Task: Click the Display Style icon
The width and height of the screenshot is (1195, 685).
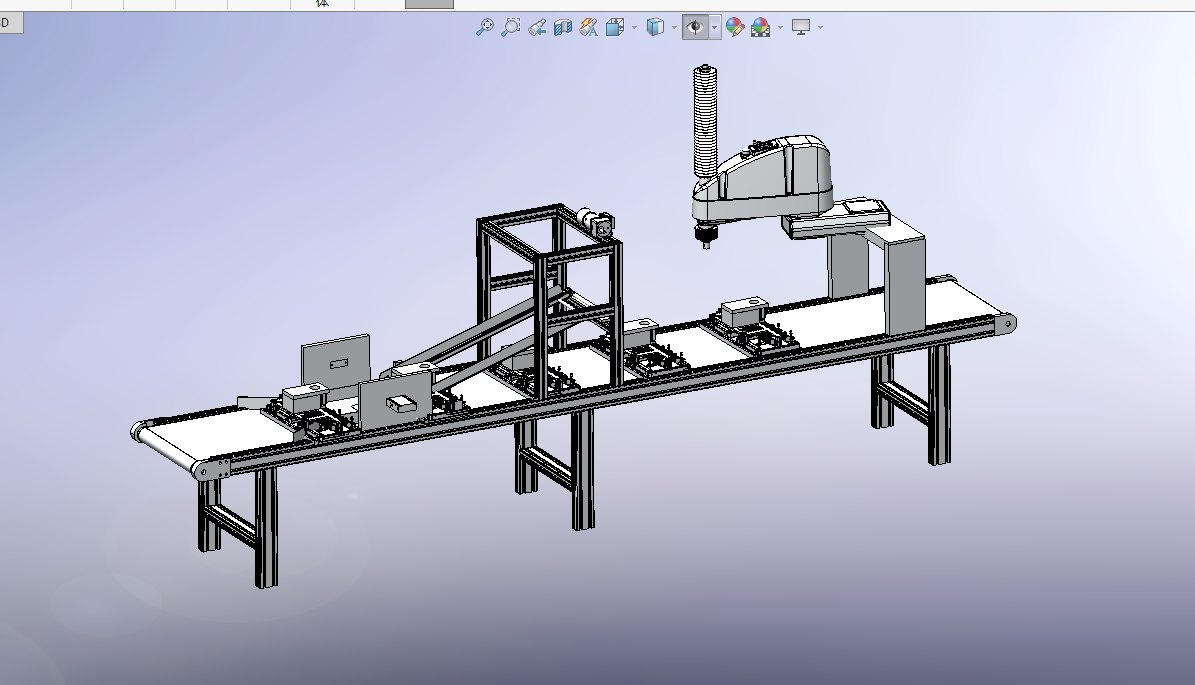Action: coord(655,28)
